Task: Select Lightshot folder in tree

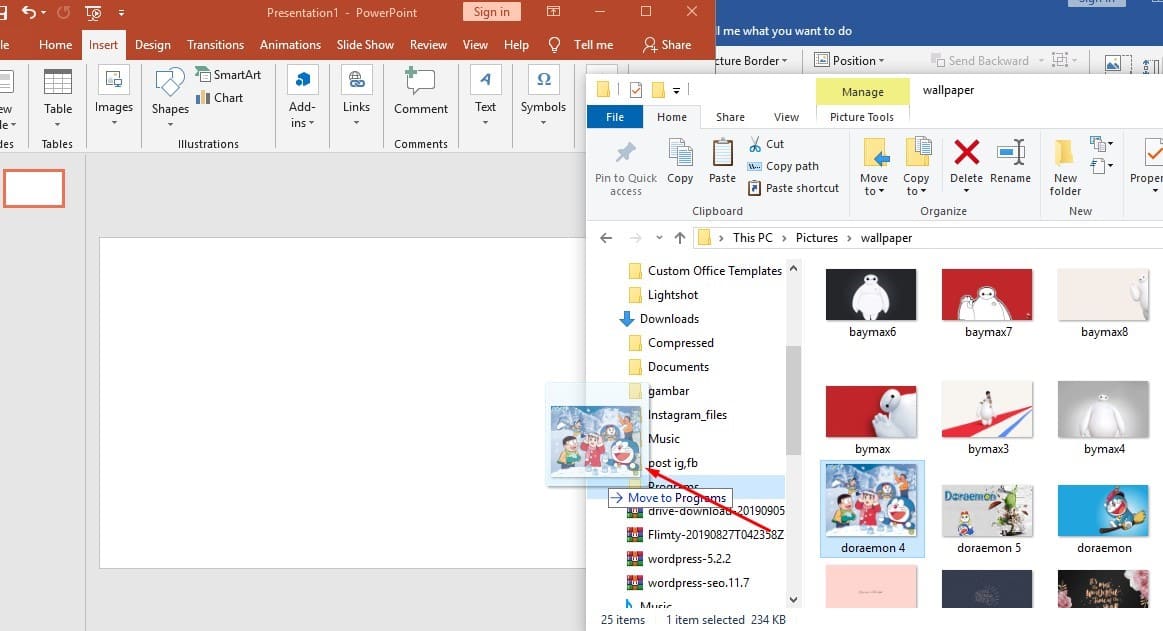Action: click(664, 294)
